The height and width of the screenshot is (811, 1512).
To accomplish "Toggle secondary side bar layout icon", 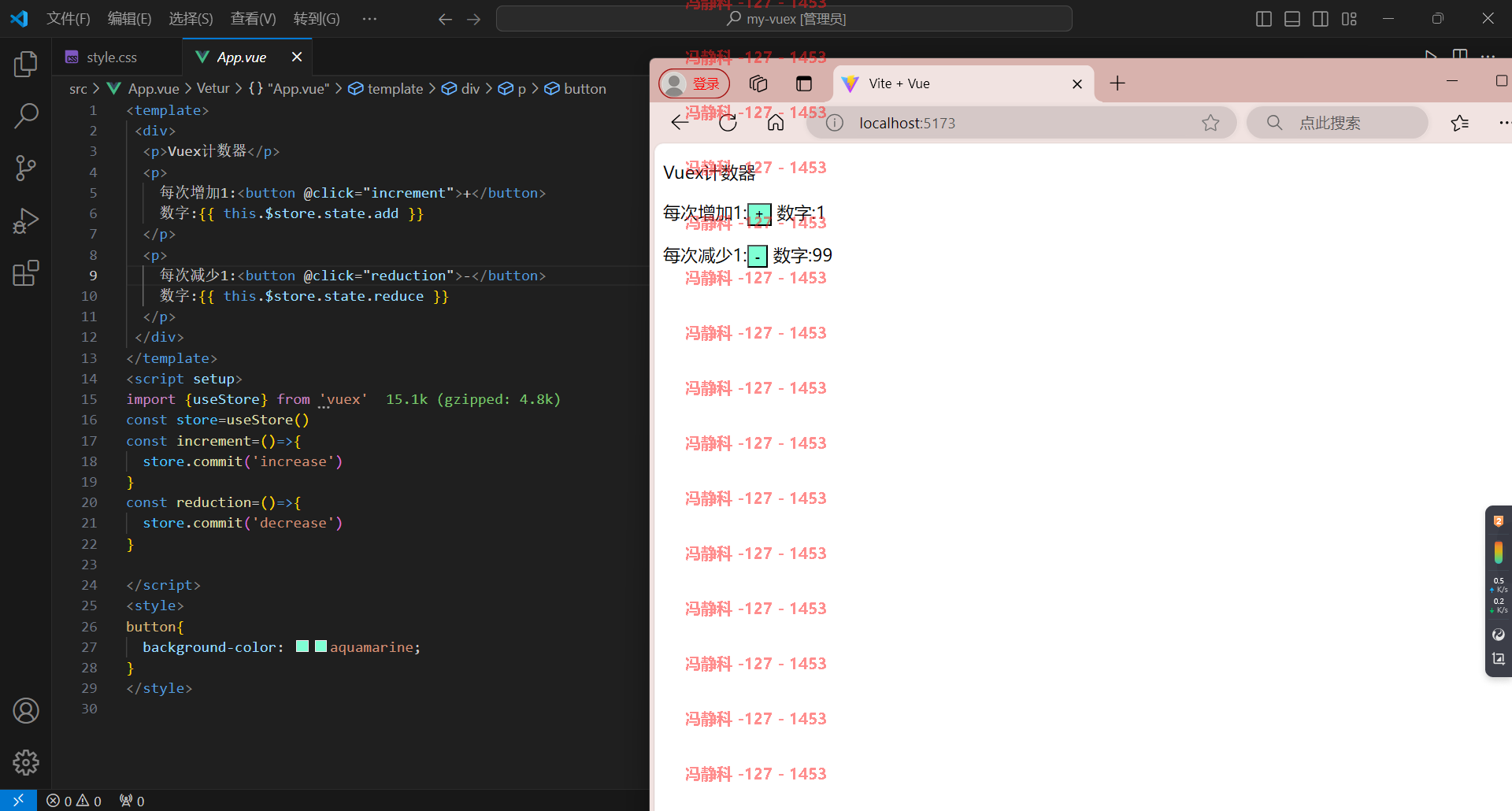I will [1321, 19].
